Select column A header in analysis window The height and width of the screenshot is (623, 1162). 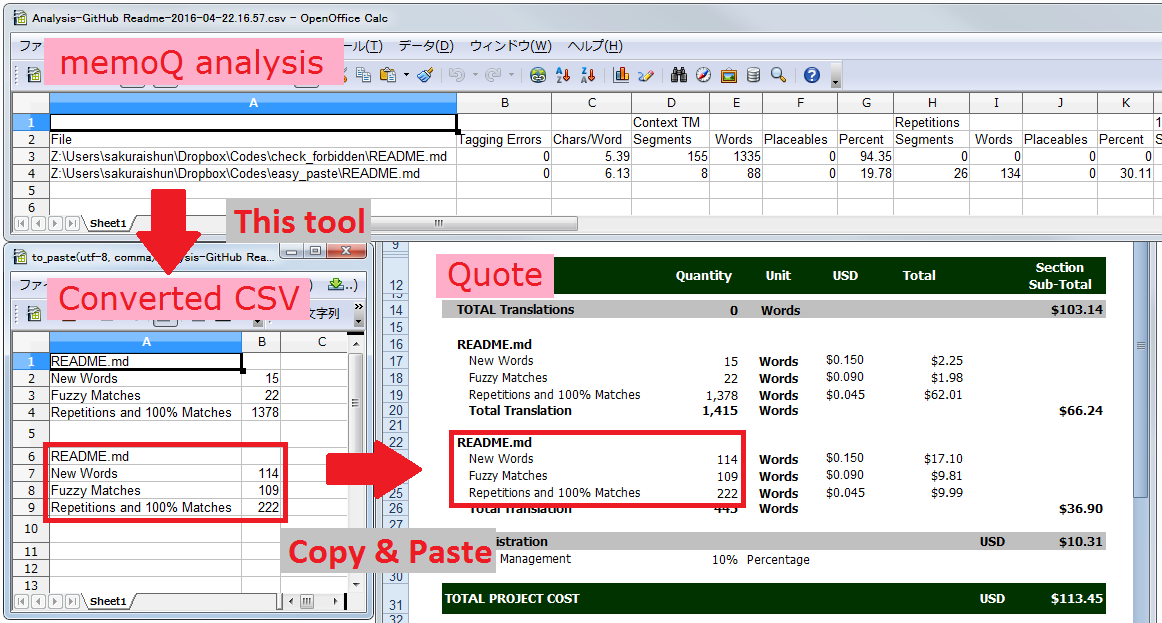pyautogui.click(x=253, y=103)
